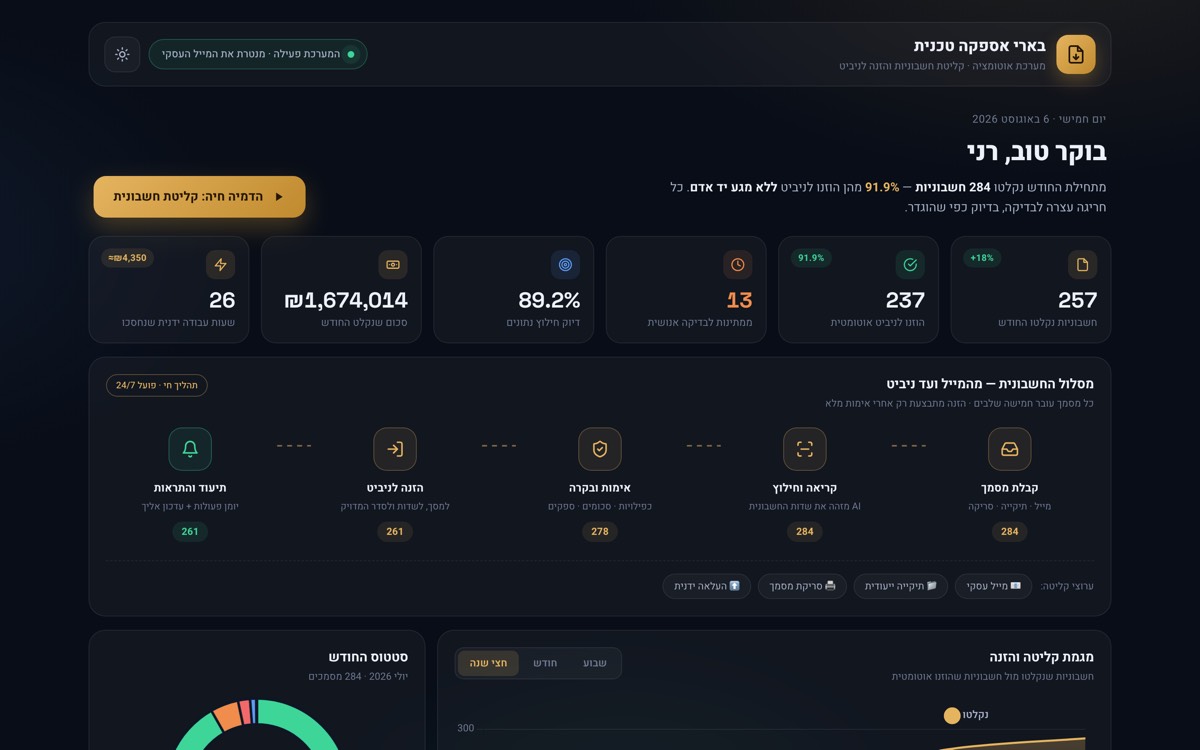
Task: Select the שבוע tab in the trend chart
Action: coord(595,663)
